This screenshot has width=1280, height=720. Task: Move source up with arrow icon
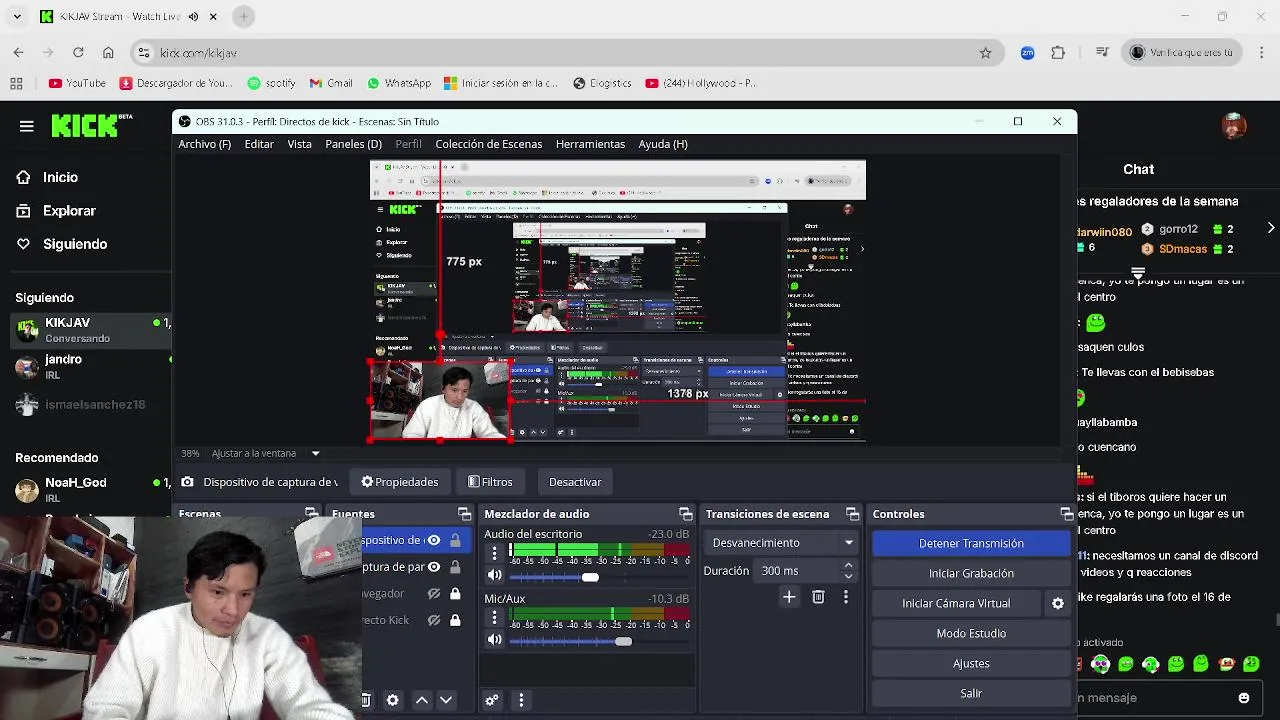pos(422,700)
